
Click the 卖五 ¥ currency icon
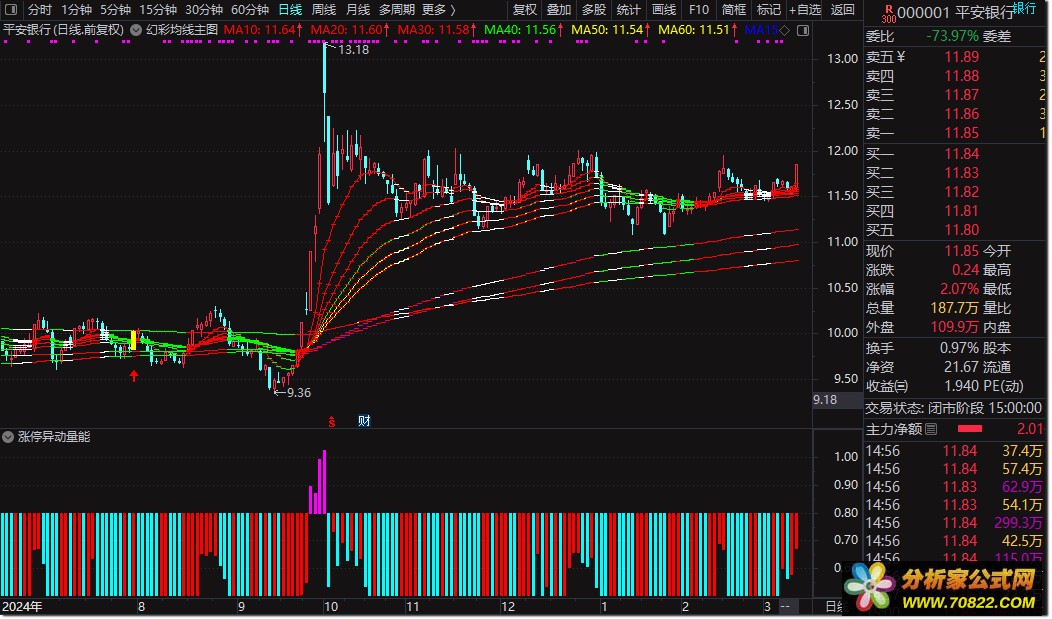pos(901,57)
